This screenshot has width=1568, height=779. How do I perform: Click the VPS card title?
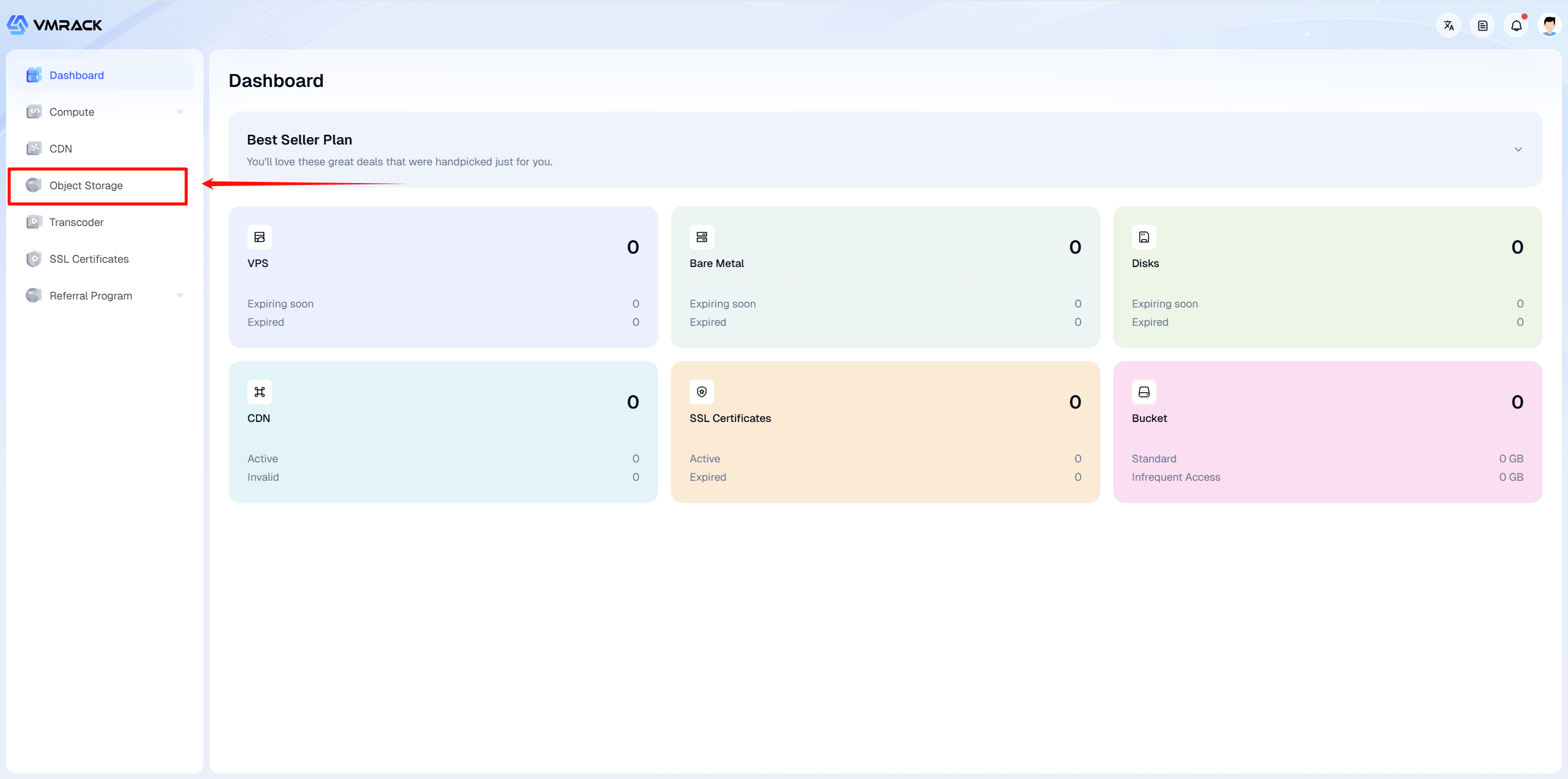pos(258,263)
